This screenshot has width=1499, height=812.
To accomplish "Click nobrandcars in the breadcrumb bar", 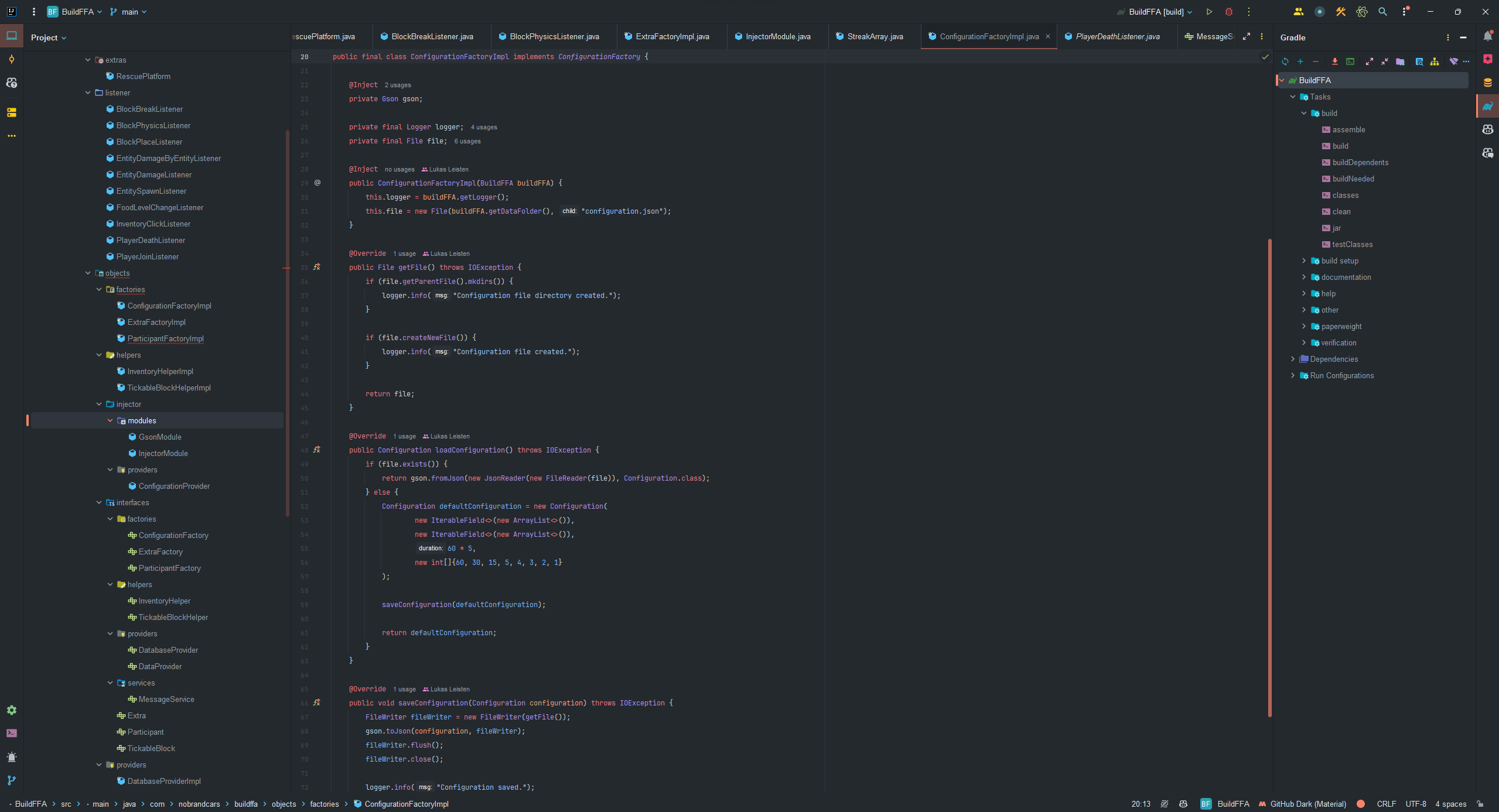I will pos(199,804).
